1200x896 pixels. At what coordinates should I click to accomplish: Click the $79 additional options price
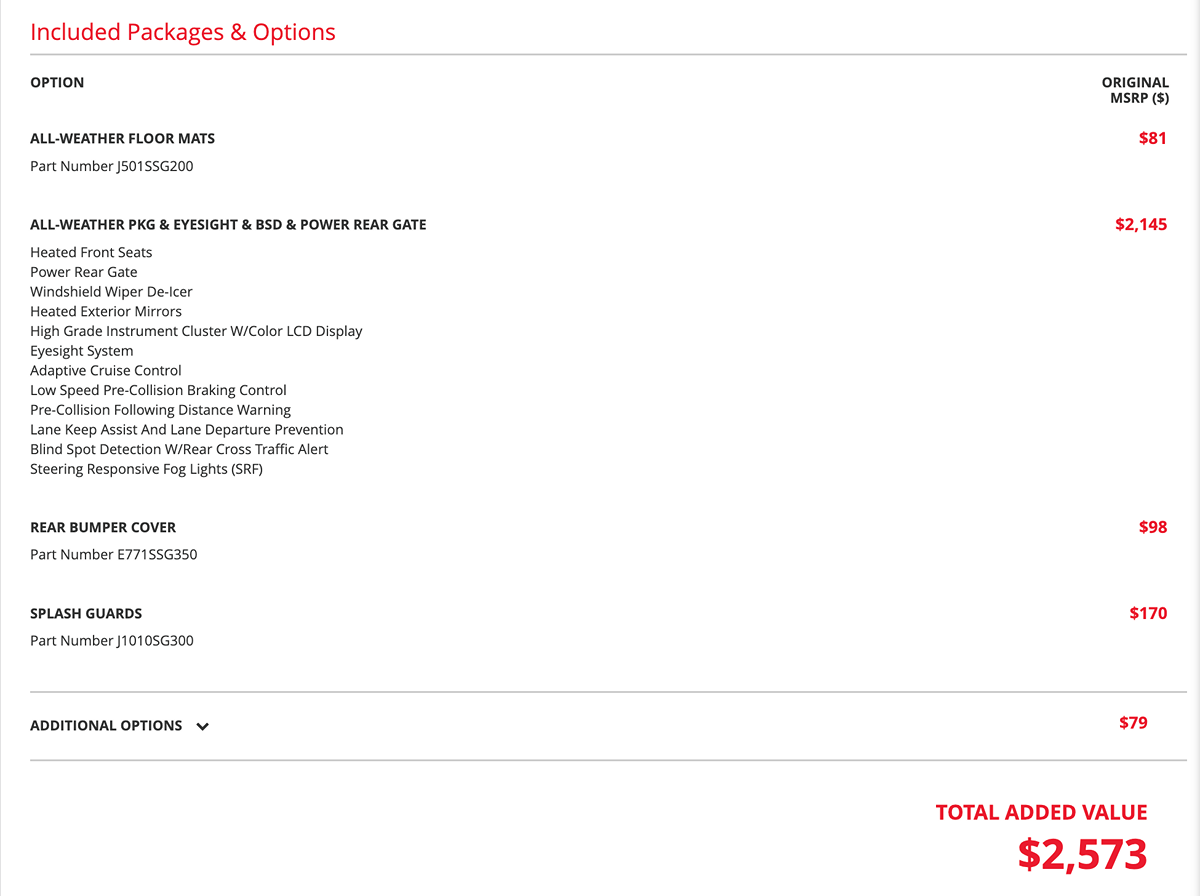pyautogui.click(x=1133, y=722)
